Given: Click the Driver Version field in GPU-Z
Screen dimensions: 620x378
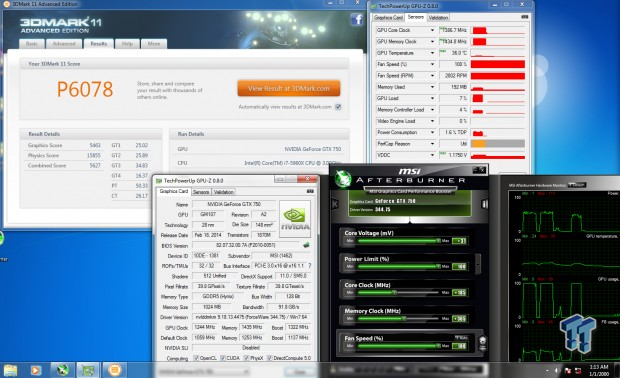Looking at the screenshot, I should coord(252,317).
